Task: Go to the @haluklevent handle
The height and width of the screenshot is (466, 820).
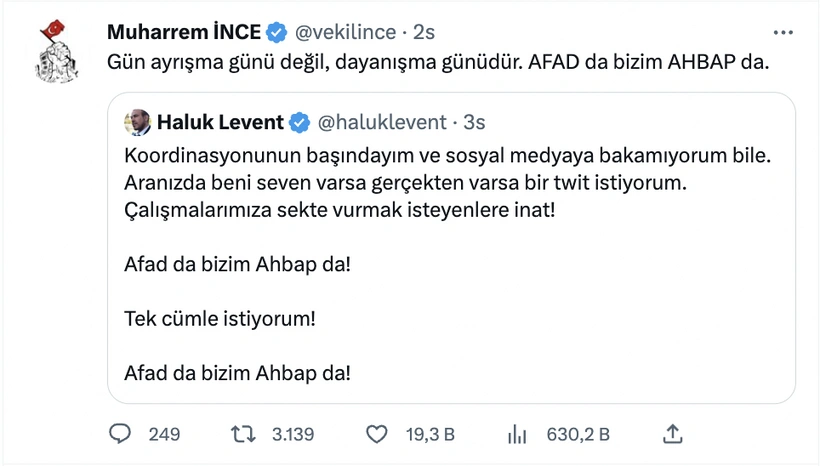Action: pos(381,123)
